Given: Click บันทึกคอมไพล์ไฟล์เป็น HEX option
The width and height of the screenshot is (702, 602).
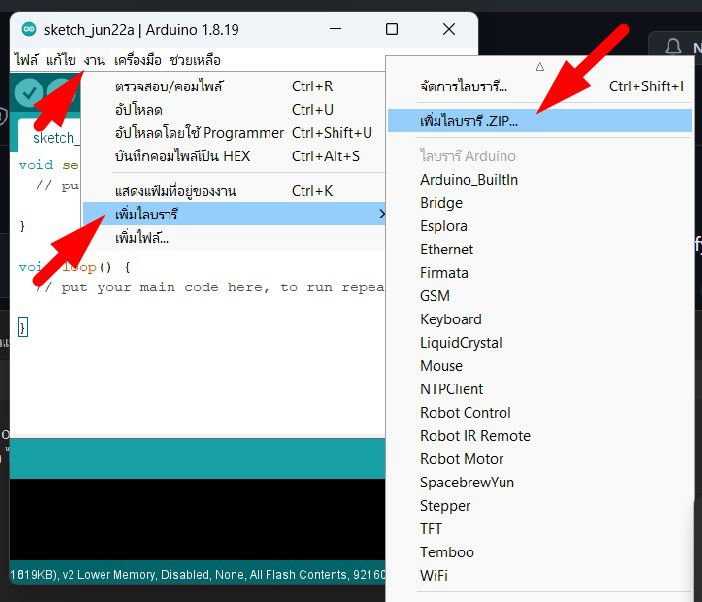Looking at the screenshot, I should [x=182, y=156].
